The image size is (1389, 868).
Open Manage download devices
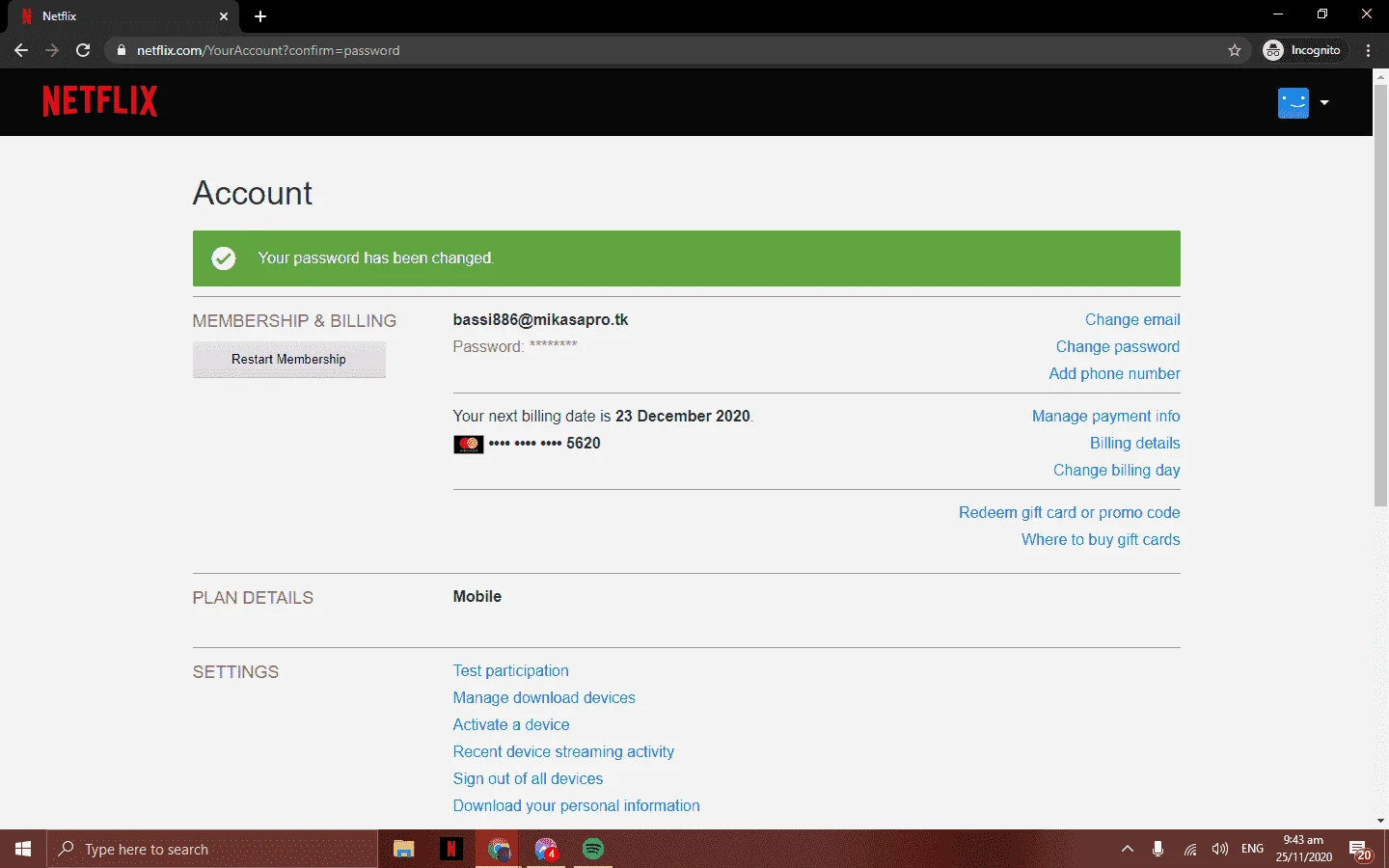pos(544,697)
